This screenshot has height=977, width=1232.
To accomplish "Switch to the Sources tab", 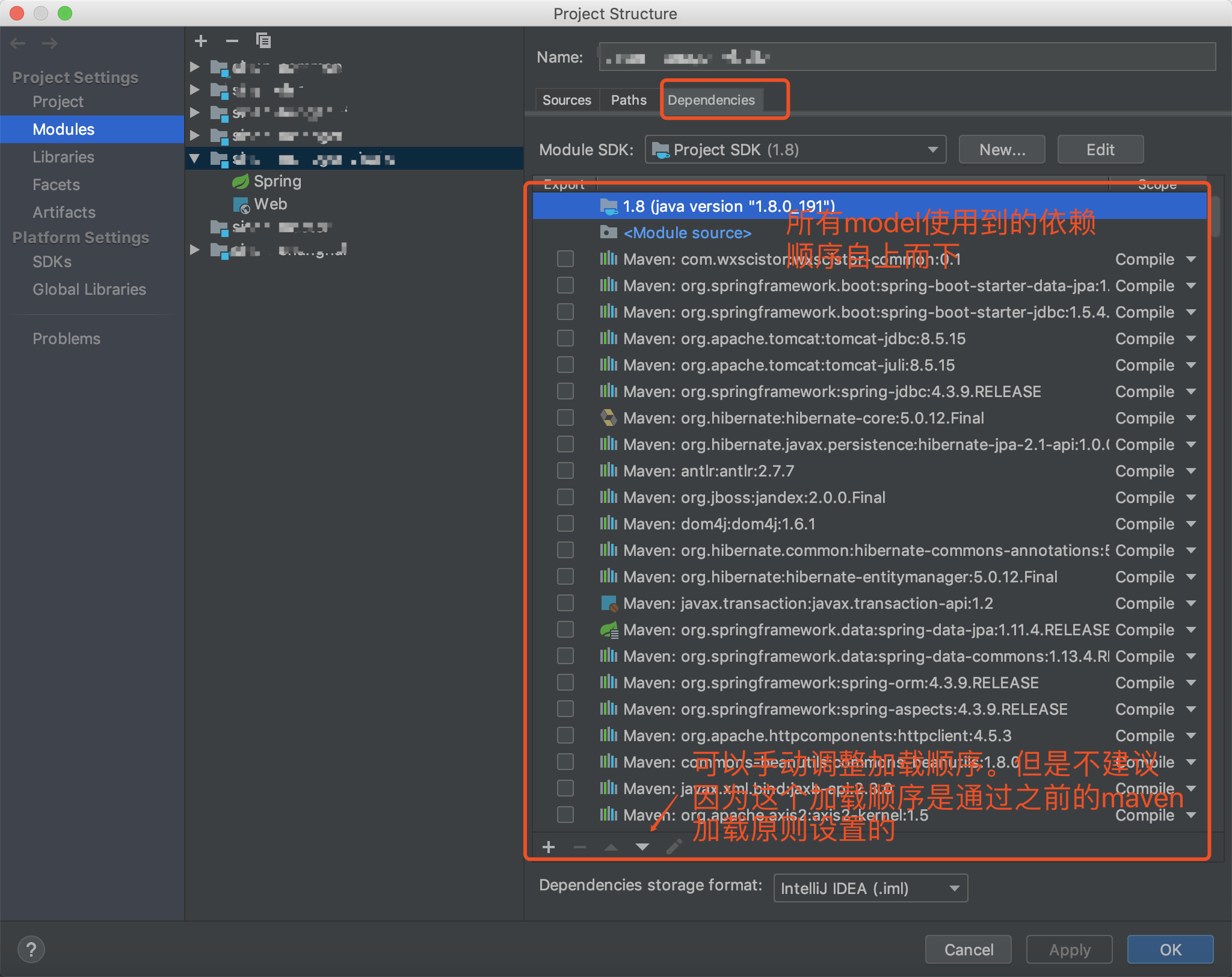I will click(x=567, y=100).
